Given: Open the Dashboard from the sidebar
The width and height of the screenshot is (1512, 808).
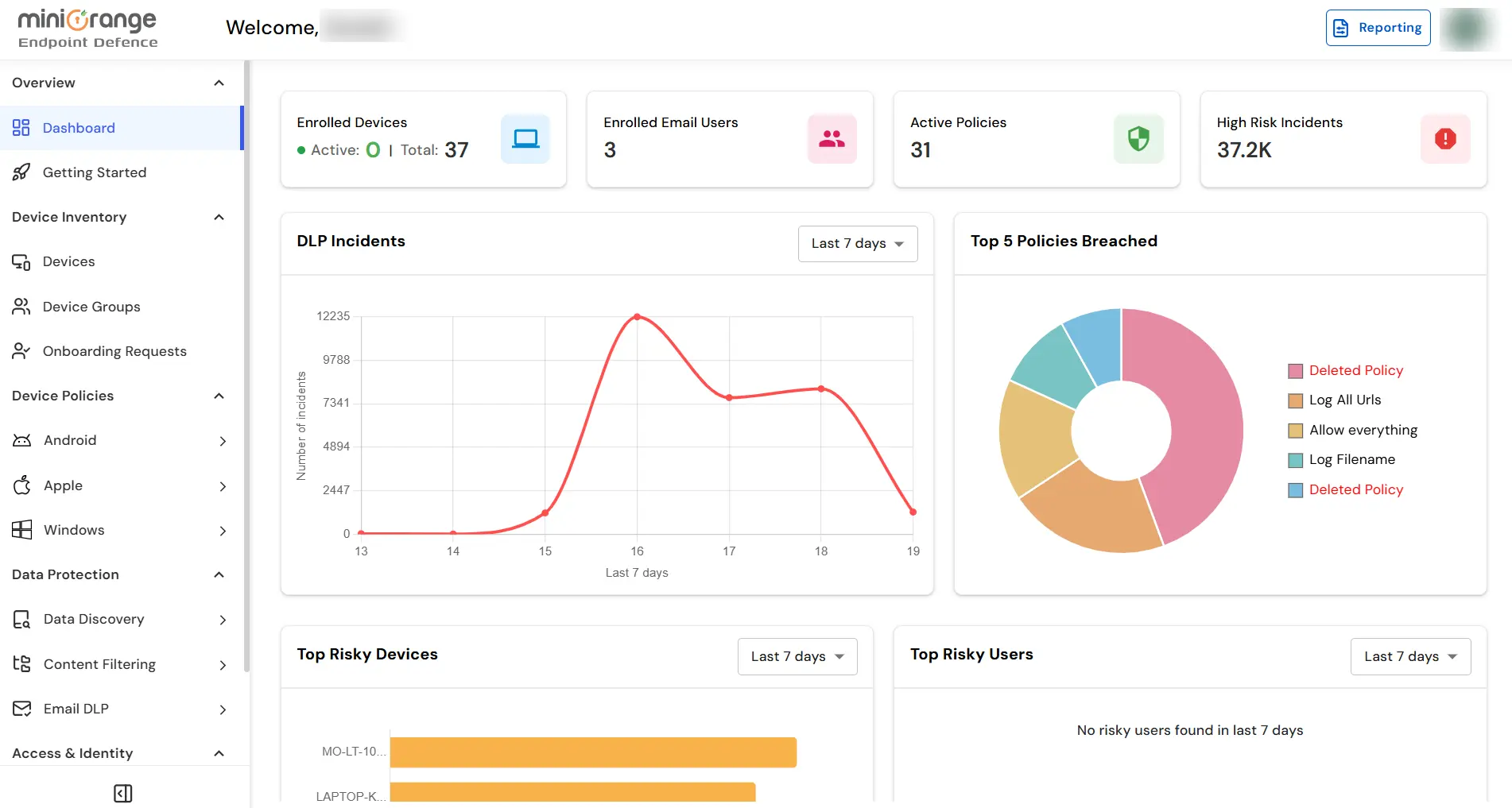Looking at the screenshot, I should [x=79, y=127].
